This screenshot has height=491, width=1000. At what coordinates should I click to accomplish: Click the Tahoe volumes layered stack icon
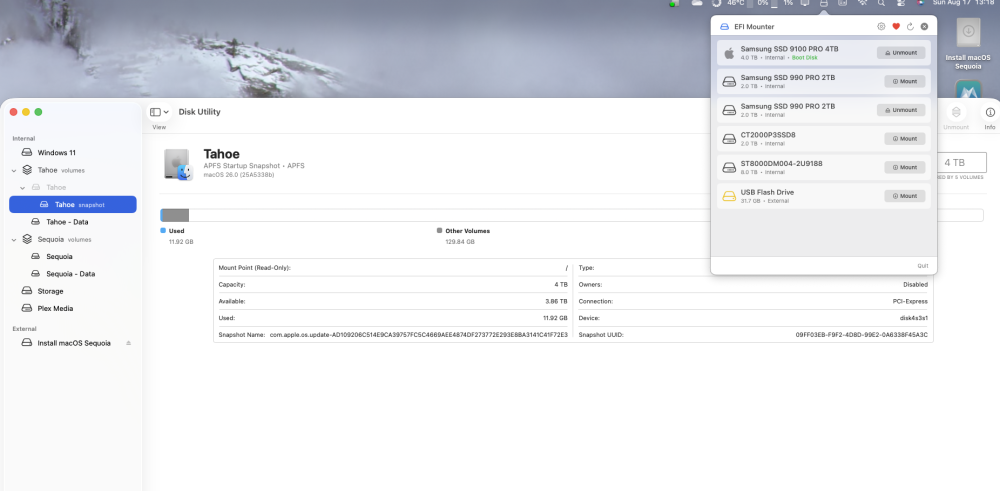pos(27,170)
